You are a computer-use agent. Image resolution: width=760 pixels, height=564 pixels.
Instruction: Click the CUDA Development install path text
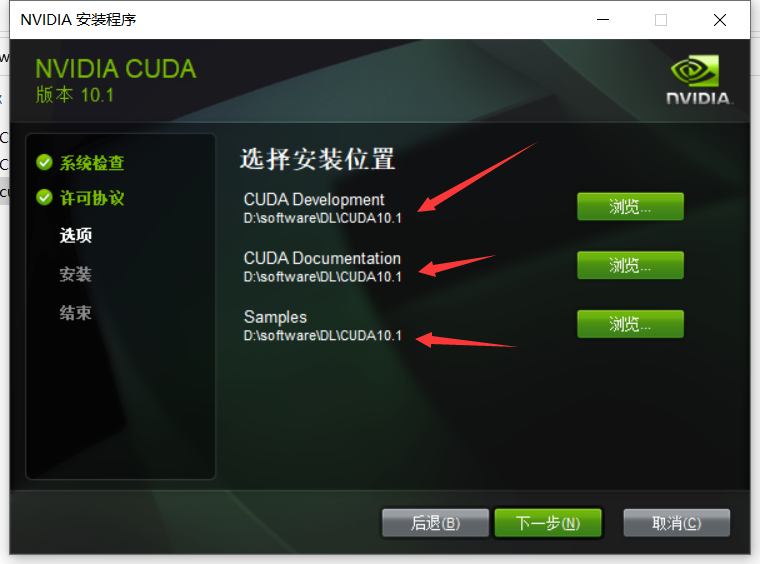[322, 219]
